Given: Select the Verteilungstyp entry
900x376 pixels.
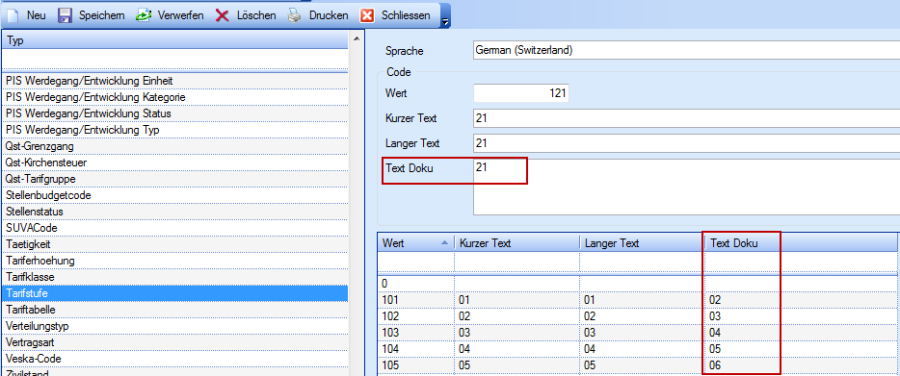Looking at the screenshot, I should [174, 326].
